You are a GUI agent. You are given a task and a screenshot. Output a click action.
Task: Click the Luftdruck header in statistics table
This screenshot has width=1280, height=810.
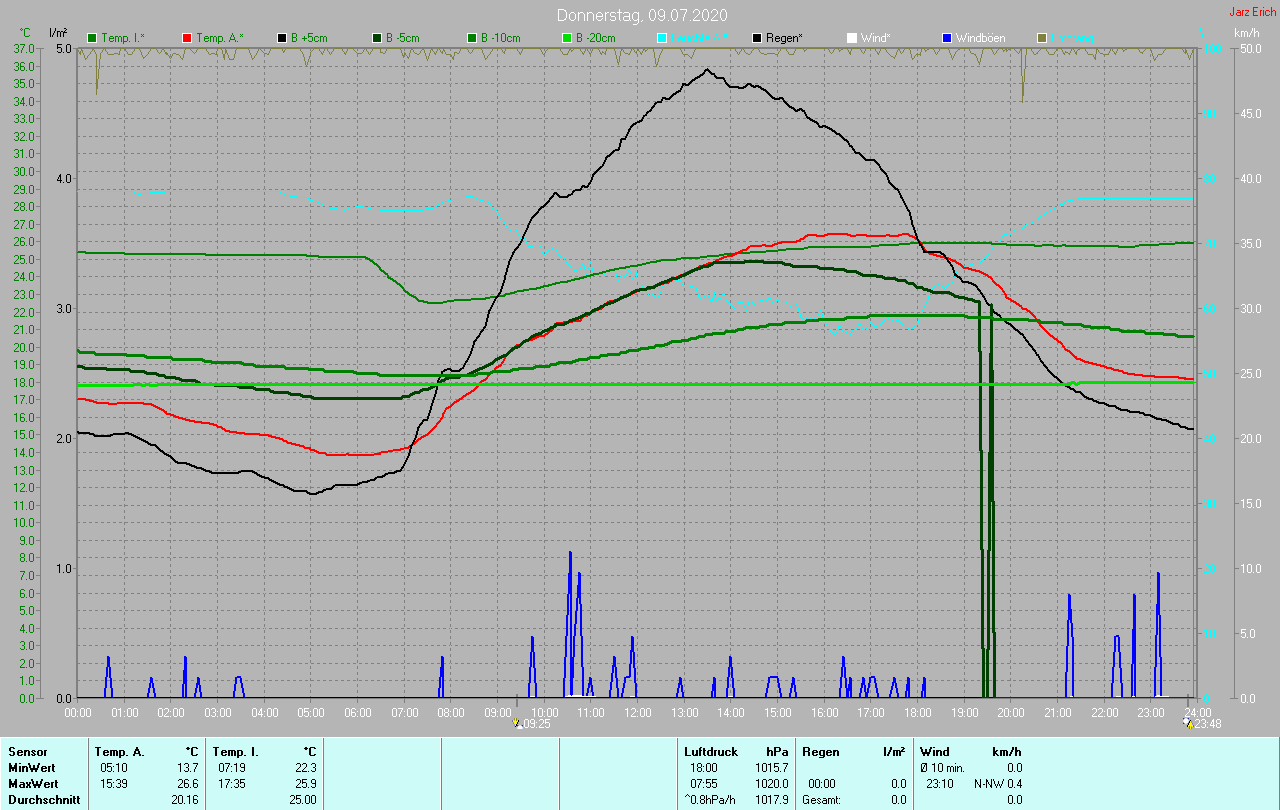click(709, 751)
